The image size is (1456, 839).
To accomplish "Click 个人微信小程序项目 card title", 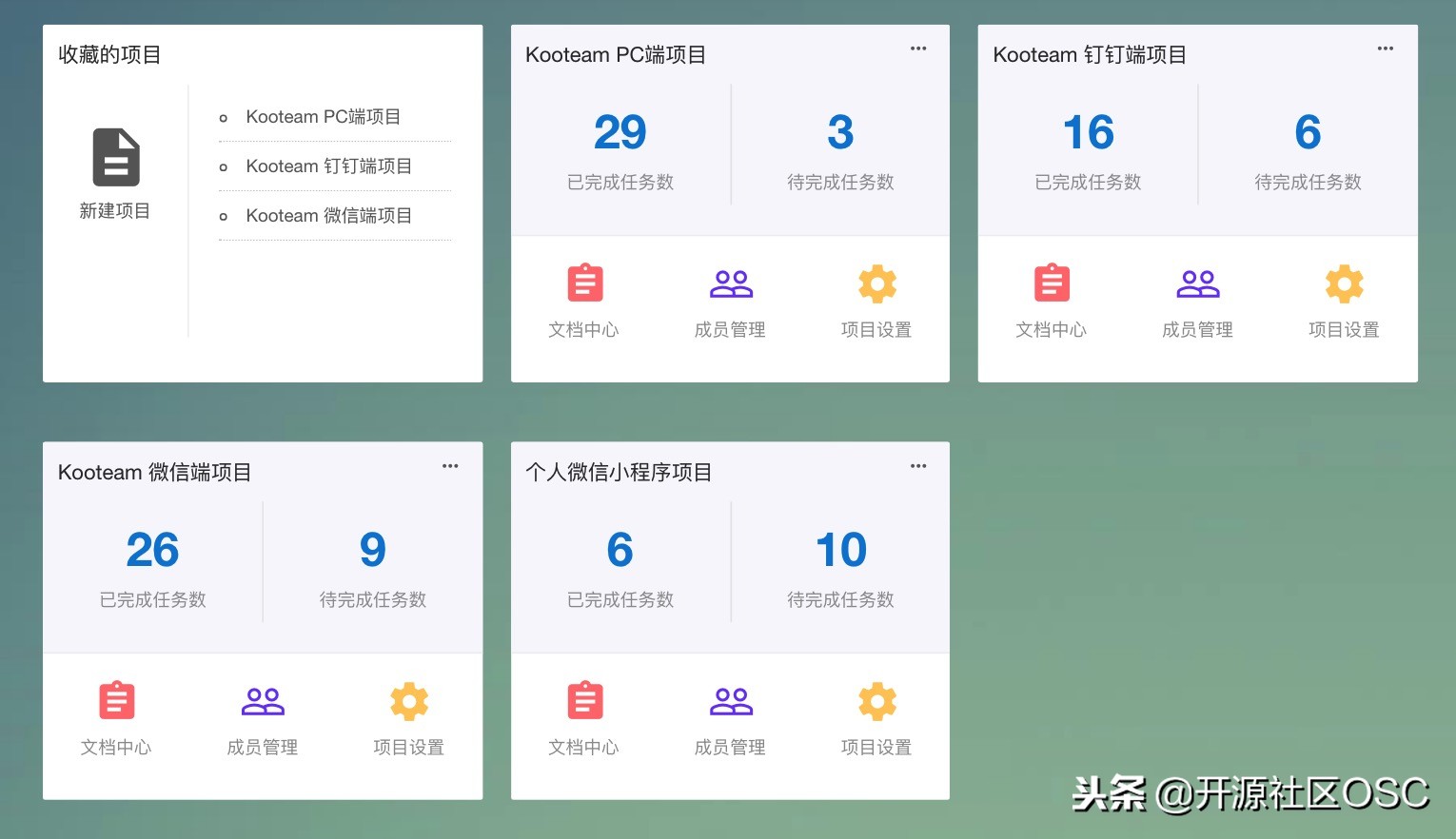I will (x=619, y=473).
